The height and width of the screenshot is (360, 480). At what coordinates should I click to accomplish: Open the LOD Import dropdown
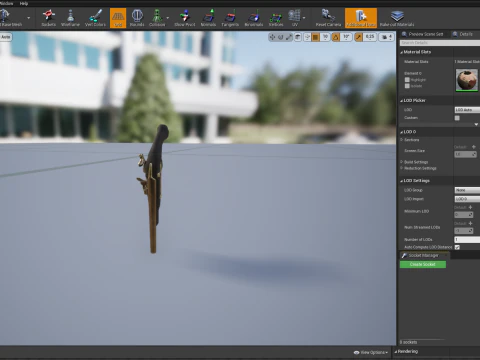467,199
